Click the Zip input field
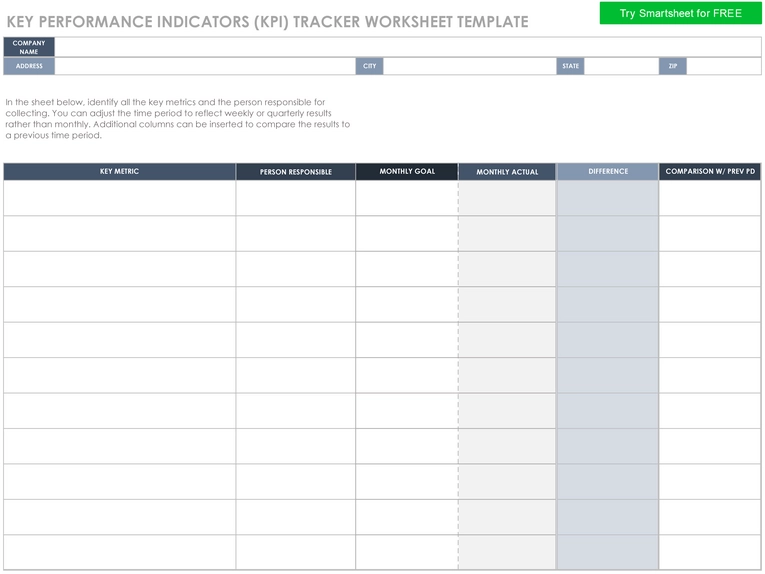 (x=724, y=66)
